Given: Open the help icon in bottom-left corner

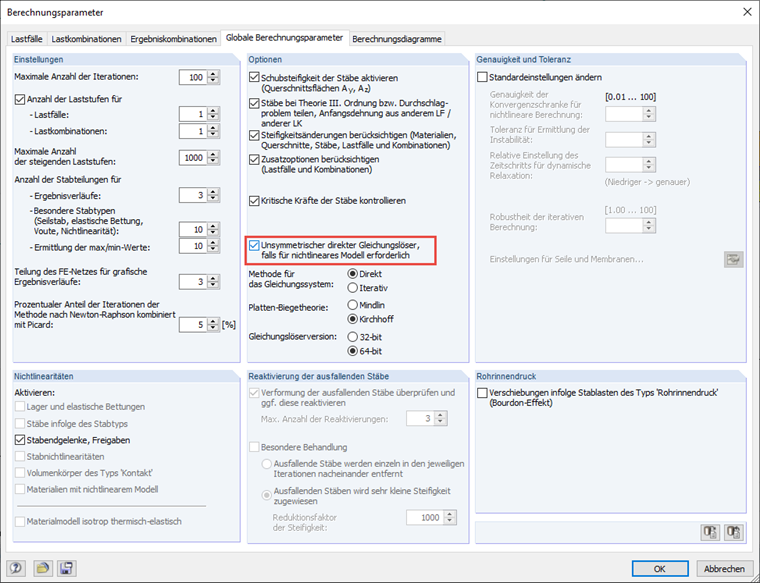Looking at the screenshot, I should pos(16,568).
